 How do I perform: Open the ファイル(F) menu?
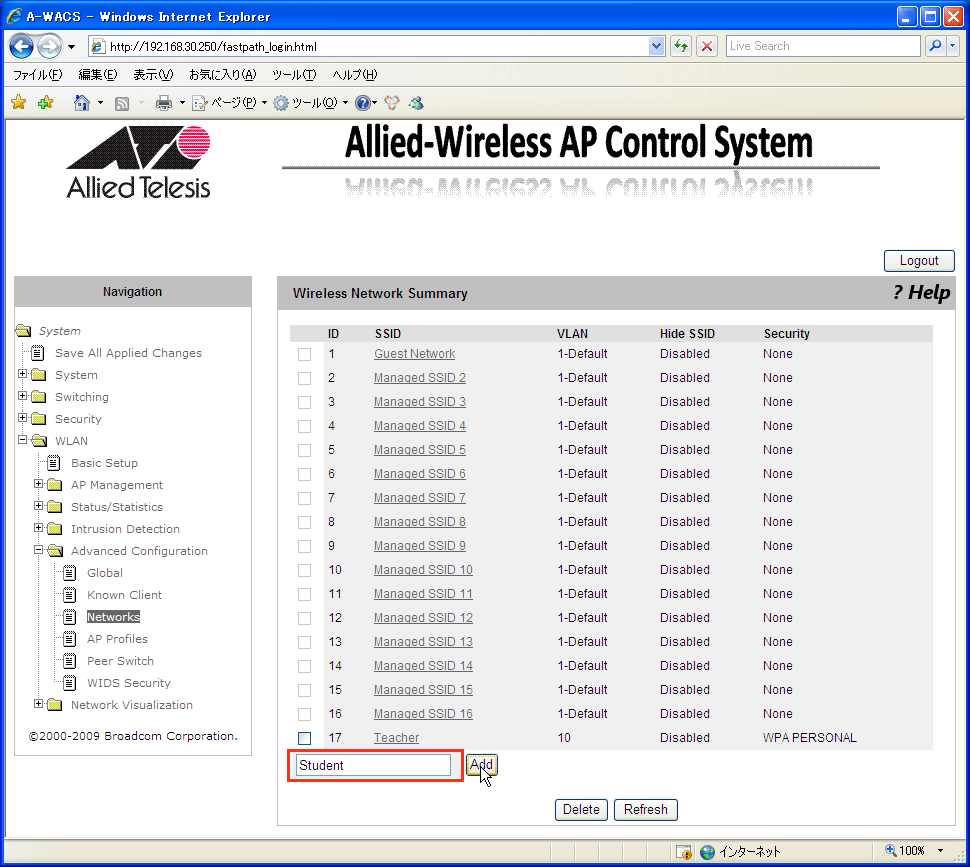[x=38, y=75]
